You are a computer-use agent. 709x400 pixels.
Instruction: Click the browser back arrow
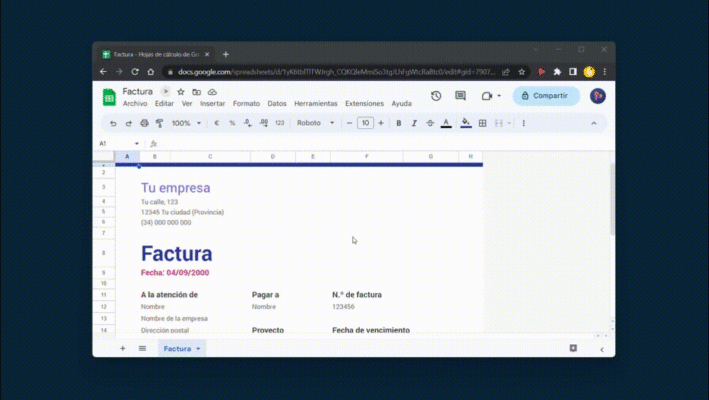click(103, 72)
